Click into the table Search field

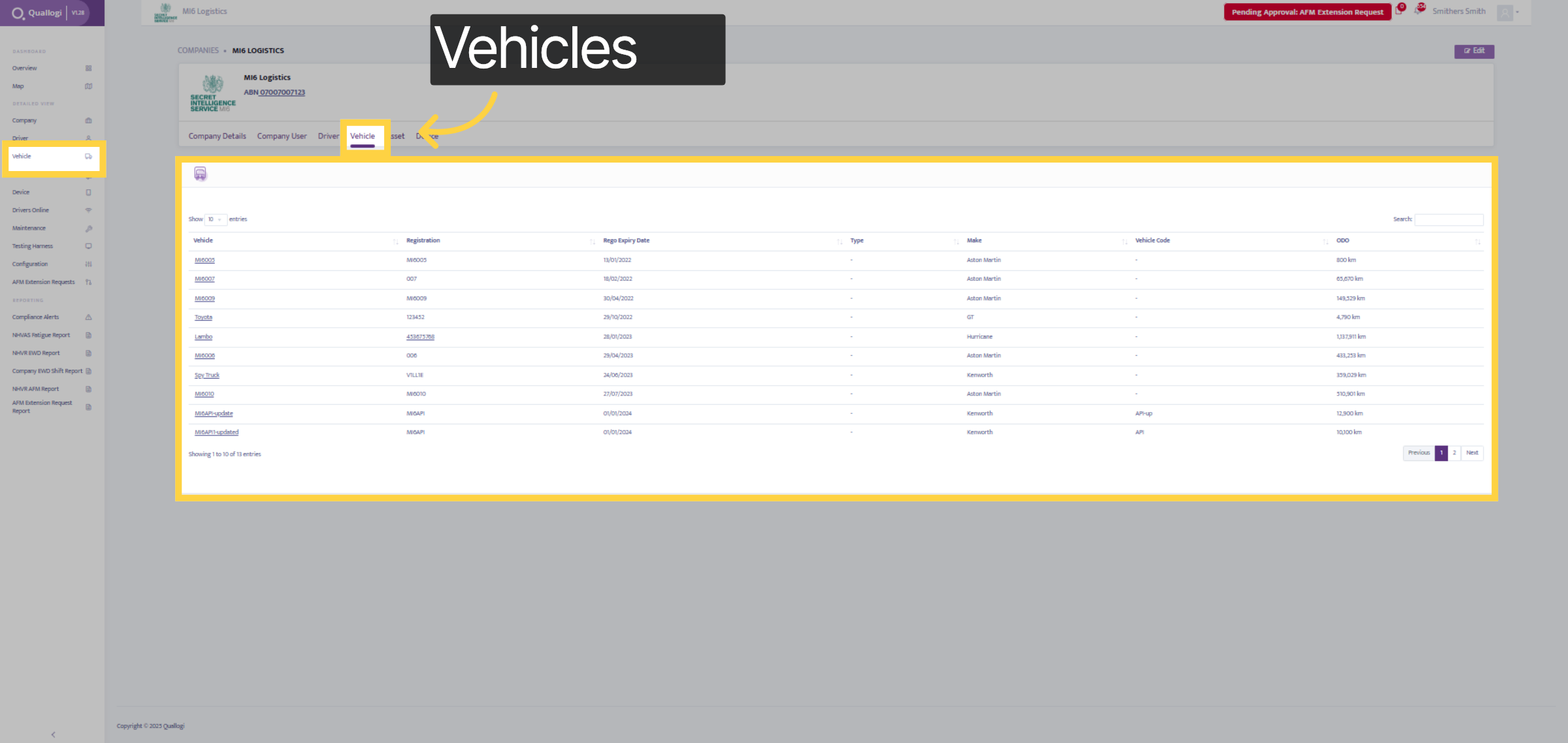click(1448, 220)
